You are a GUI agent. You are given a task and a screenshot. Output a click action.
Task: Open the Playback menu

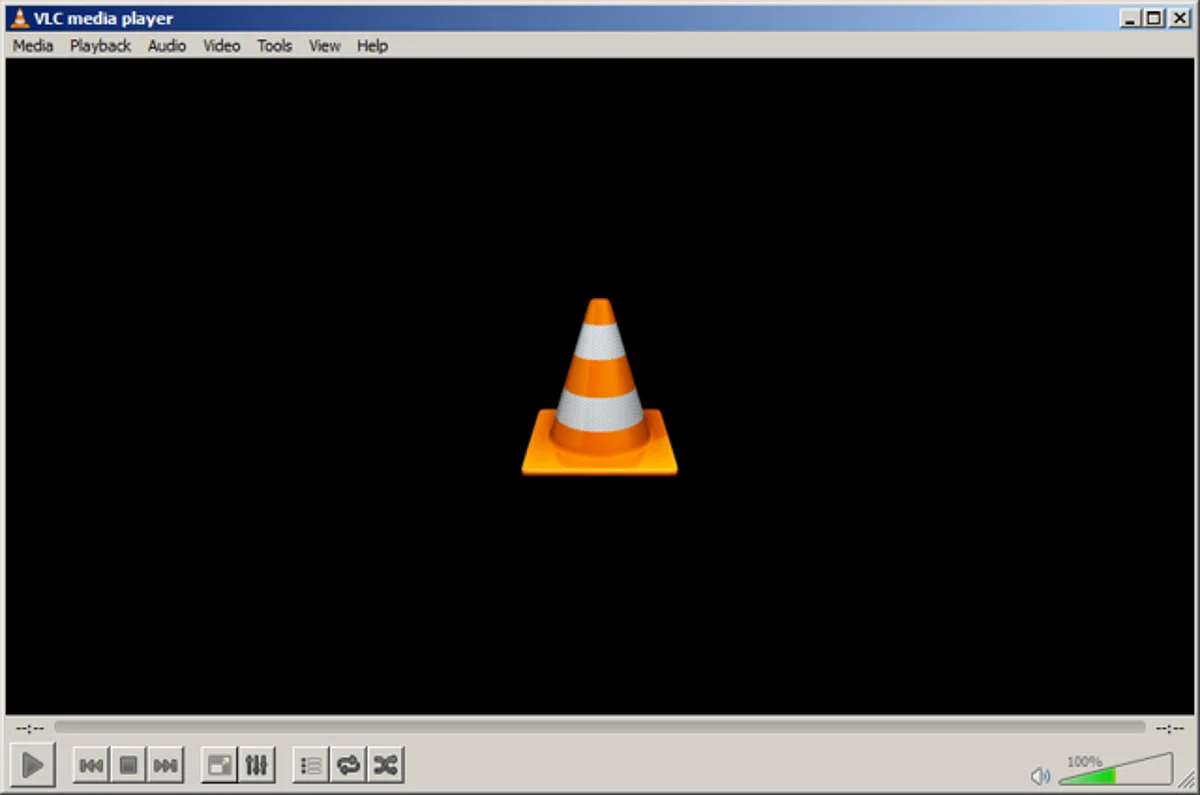(x=100, y=45)
